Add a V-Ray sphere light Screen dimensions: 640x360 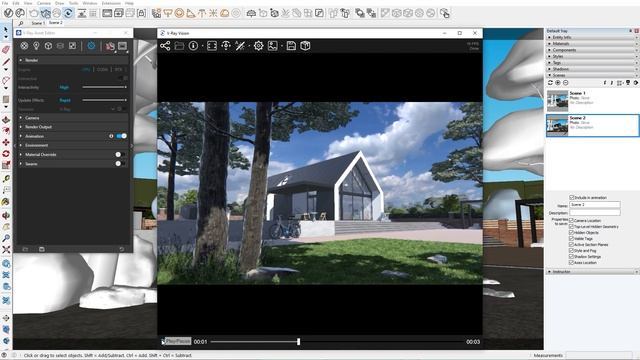179,13
